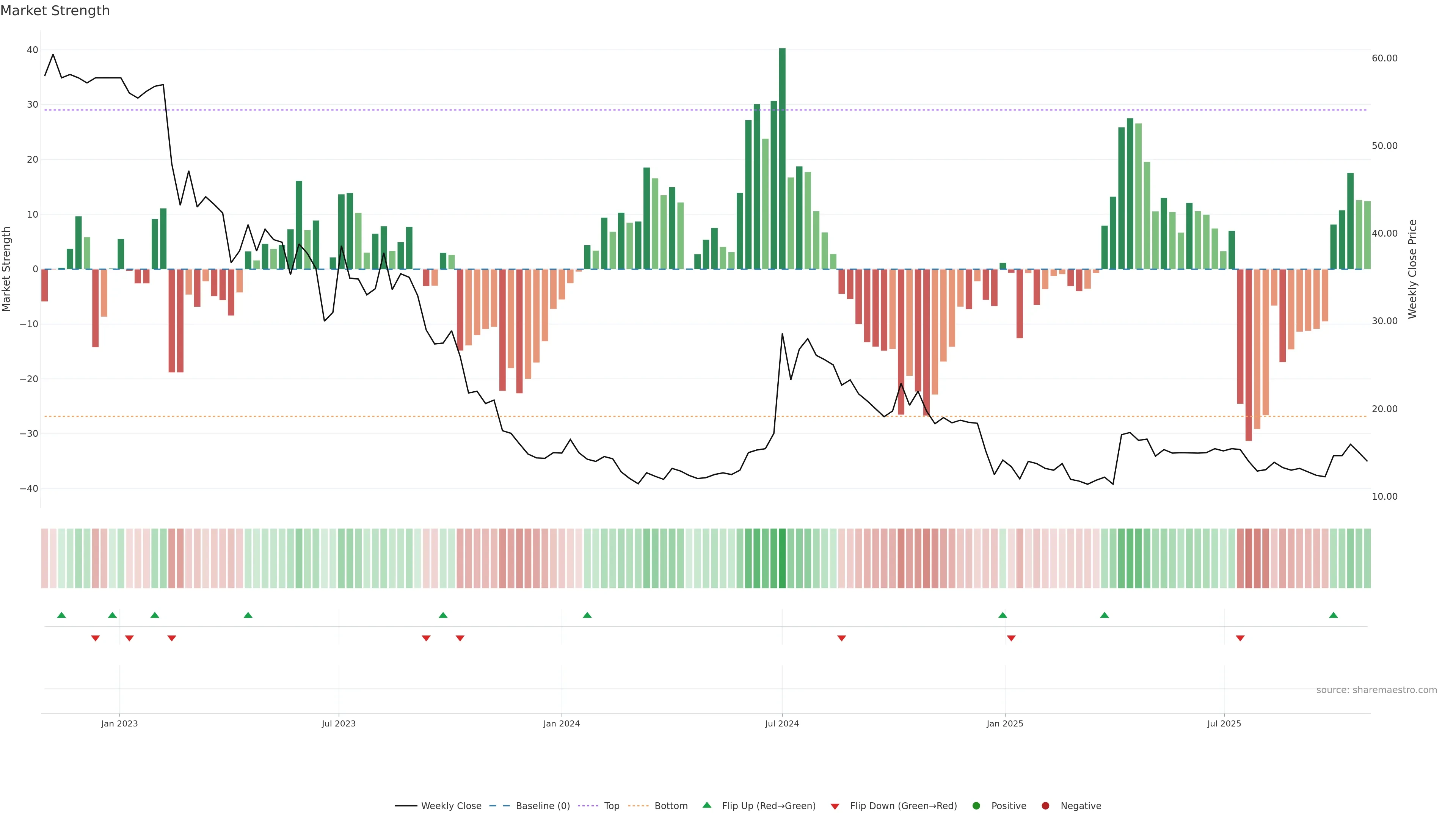
Task: Click the Jul 2024 x-axis label
Action: (782, 723)
